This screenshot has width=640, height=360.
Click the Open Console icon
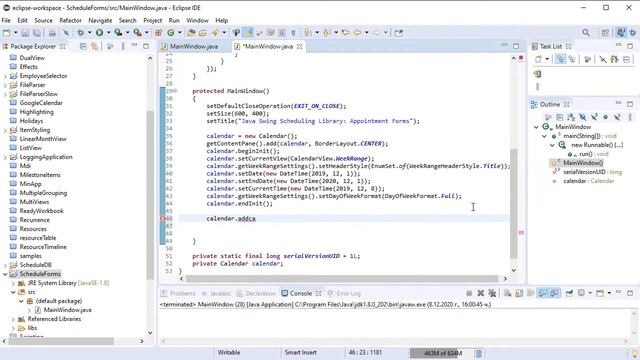600,293
